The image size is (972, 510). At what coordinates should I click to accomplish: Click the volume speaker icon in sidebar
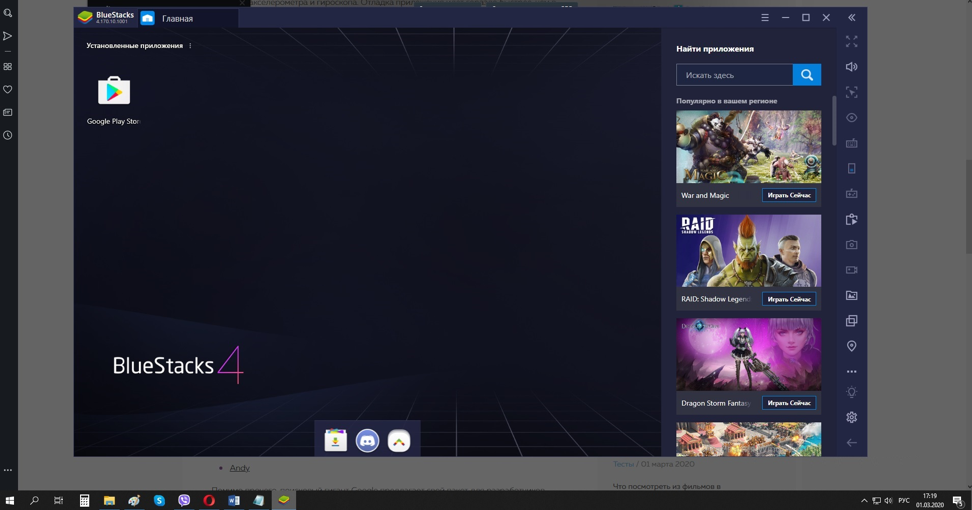pyautogui.click(x=851, y=67)
